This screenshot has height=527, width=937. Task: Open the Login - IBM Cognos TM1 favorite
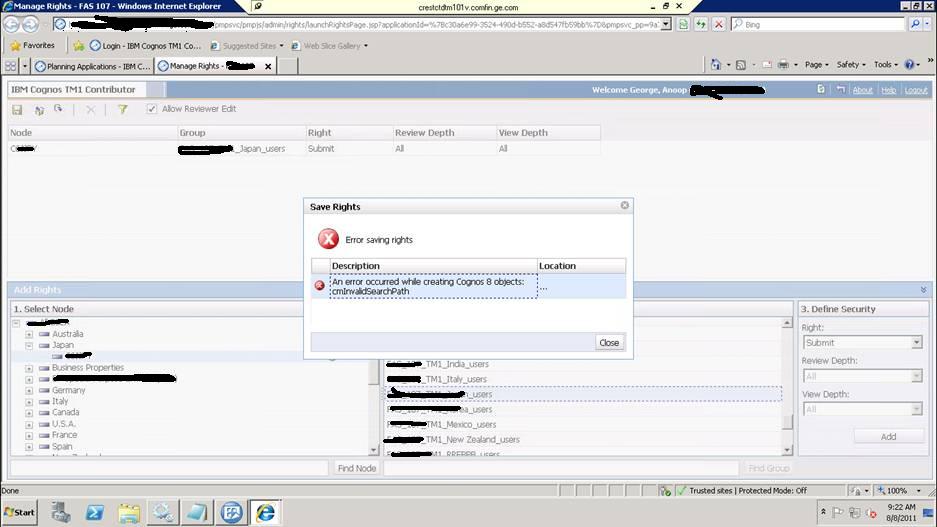[145, 45]
